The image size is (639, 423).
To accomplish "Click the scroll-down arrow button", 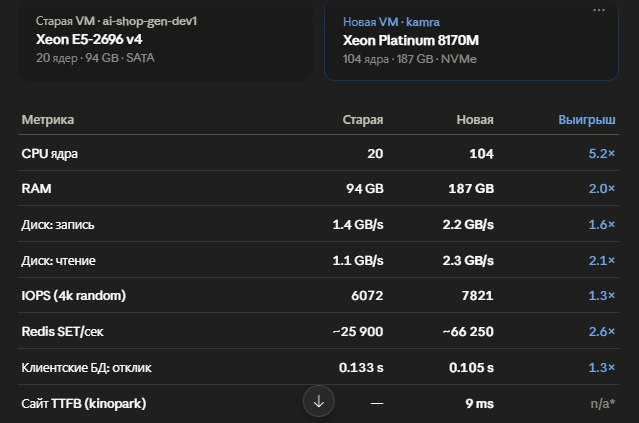I will (x=319, y=401).
